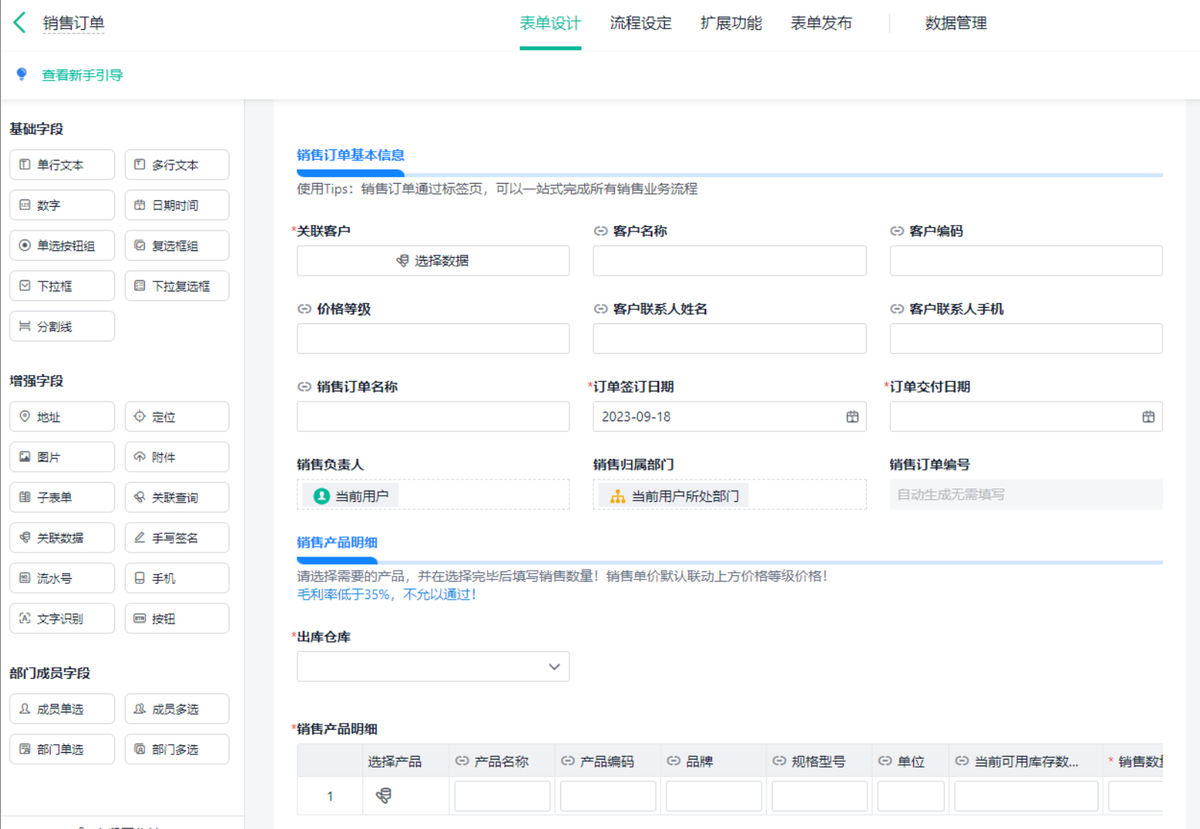Add a 多行文本 field
The height and width of the screenshot is (829, 1200).
coord(177,165)
